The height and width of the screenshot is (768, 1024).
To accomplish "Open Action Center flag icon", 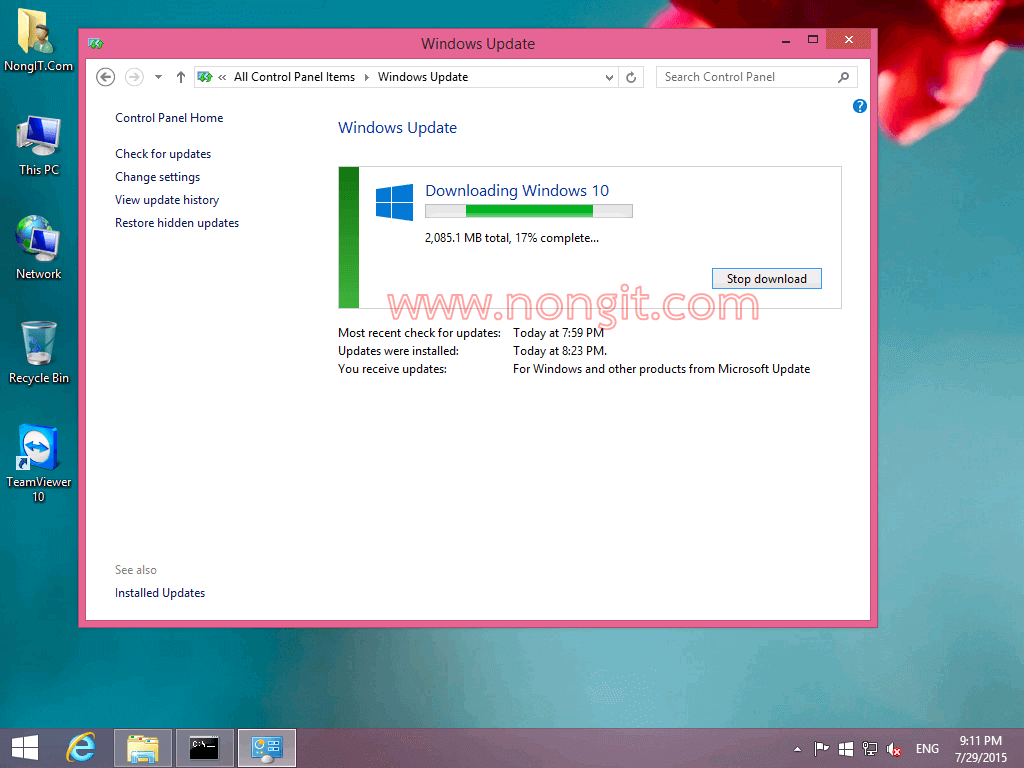I will point(822,749).
